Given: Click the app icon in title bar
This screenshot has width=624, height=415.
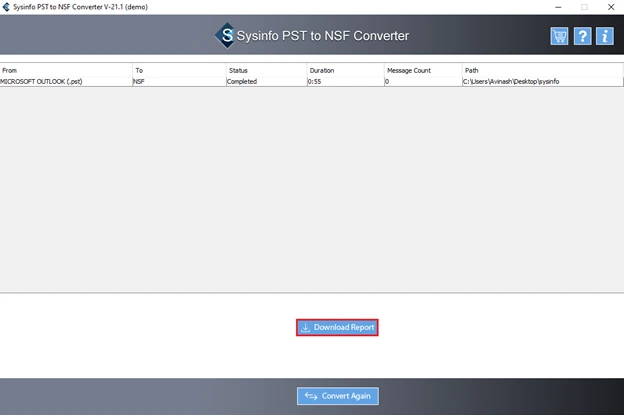Looking at the screenshot, I should point(6,7).
